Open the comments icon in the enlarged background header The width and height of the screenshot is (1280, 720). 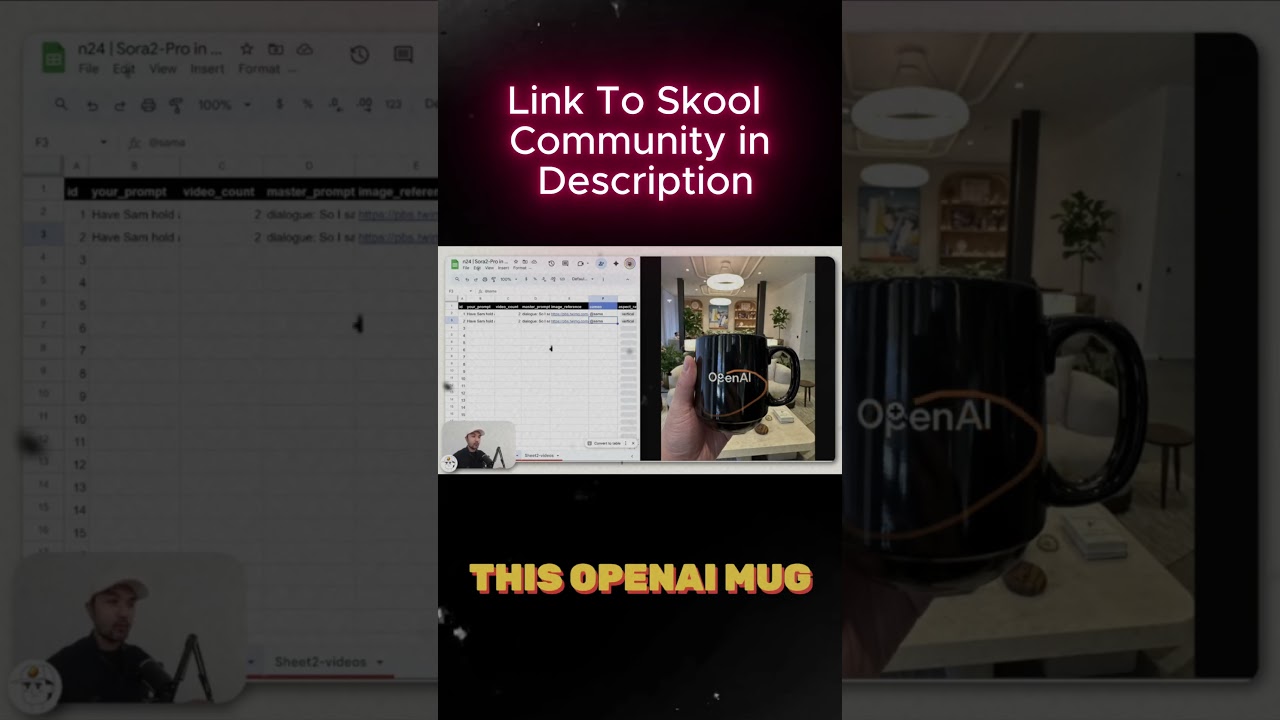click(403, 55)
